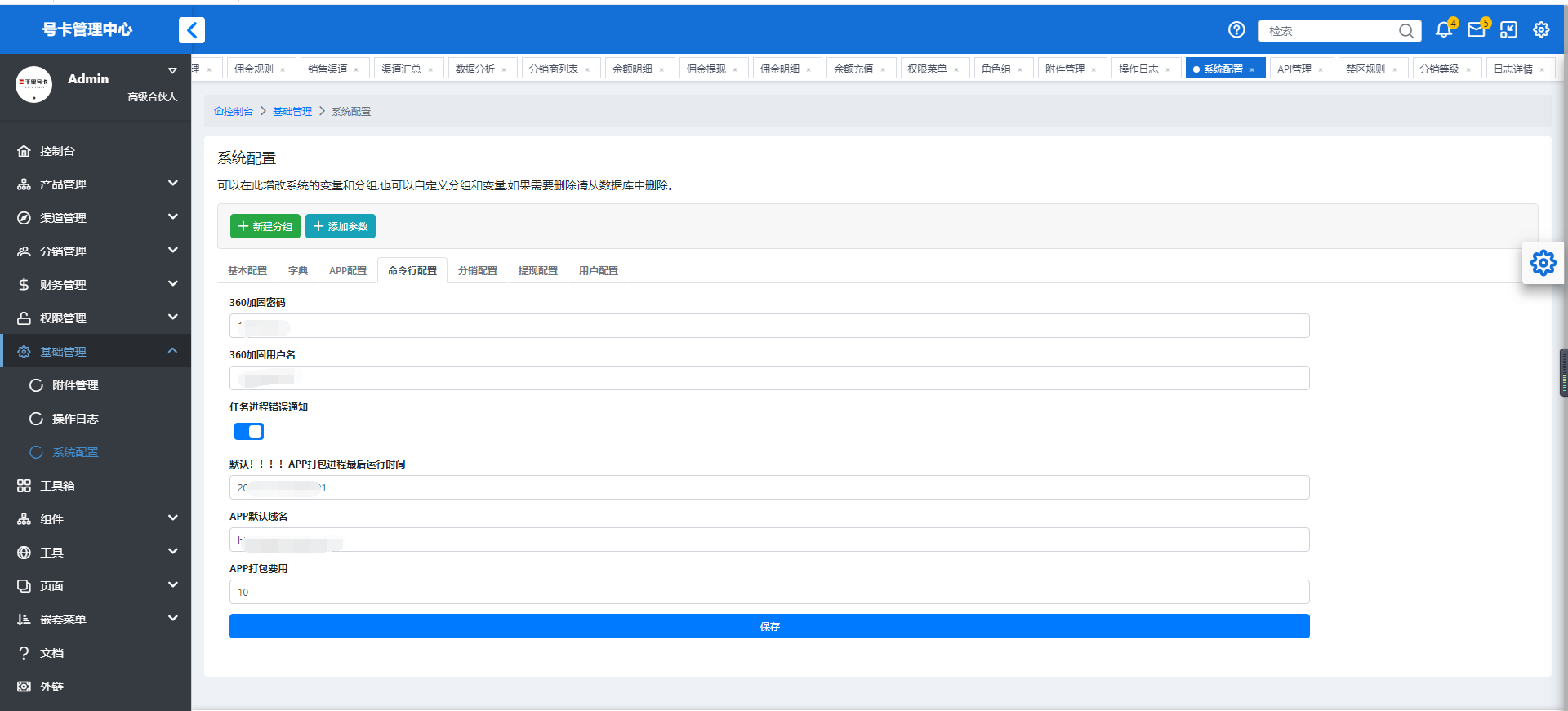Click the blue 保存 button
Image resolution: width=1568 pixels, height=711 pixels.
click(769, 626)
